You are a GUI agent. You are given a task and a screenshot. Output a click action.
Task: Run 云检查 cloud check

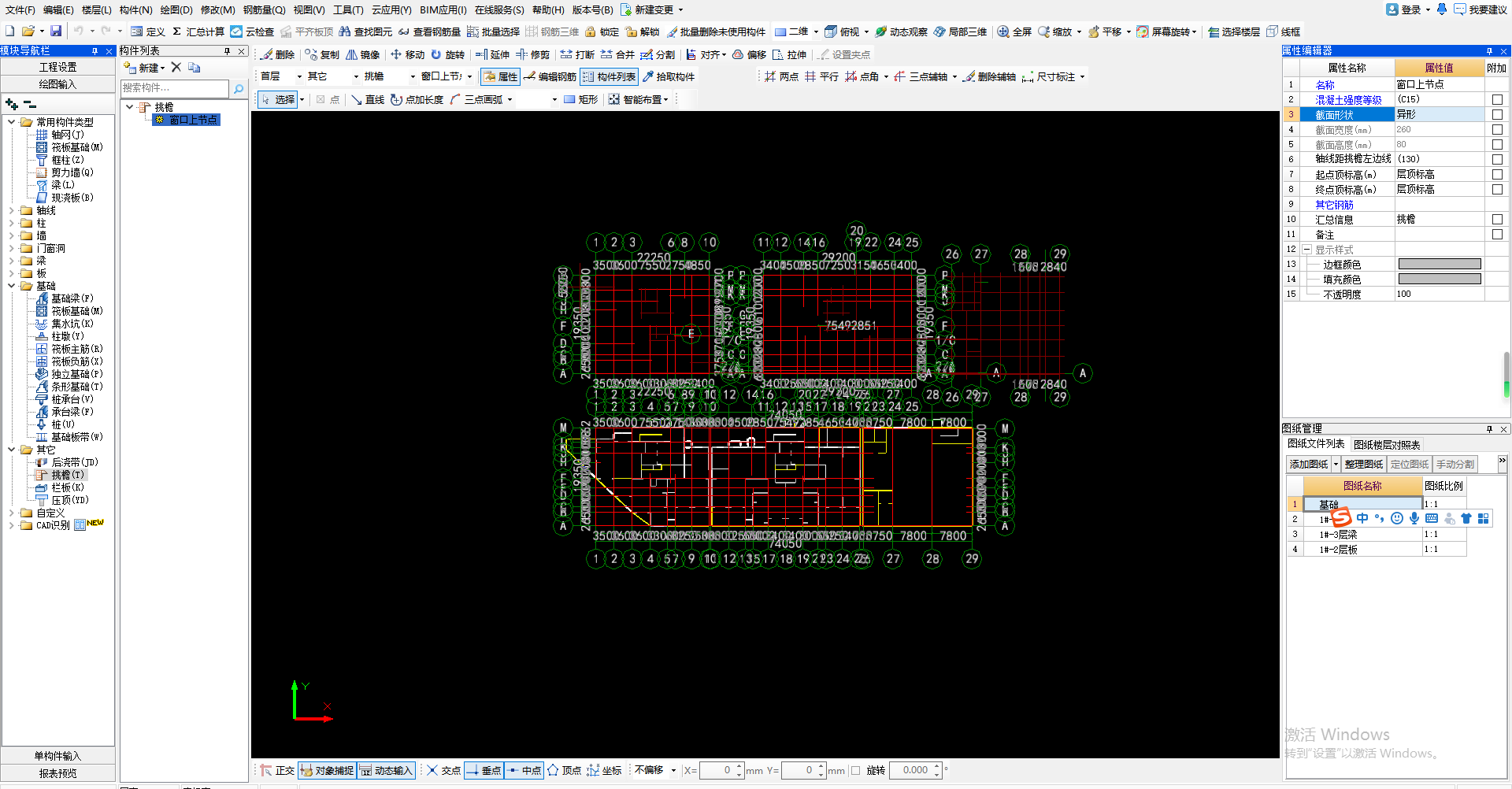[x=252, y=31]
